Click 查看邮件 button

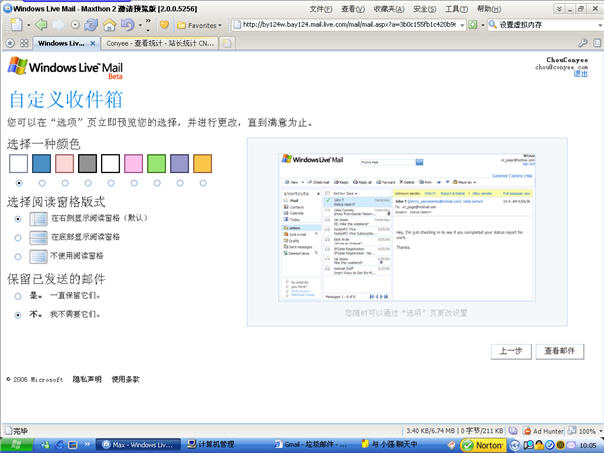tap(560, 351)
